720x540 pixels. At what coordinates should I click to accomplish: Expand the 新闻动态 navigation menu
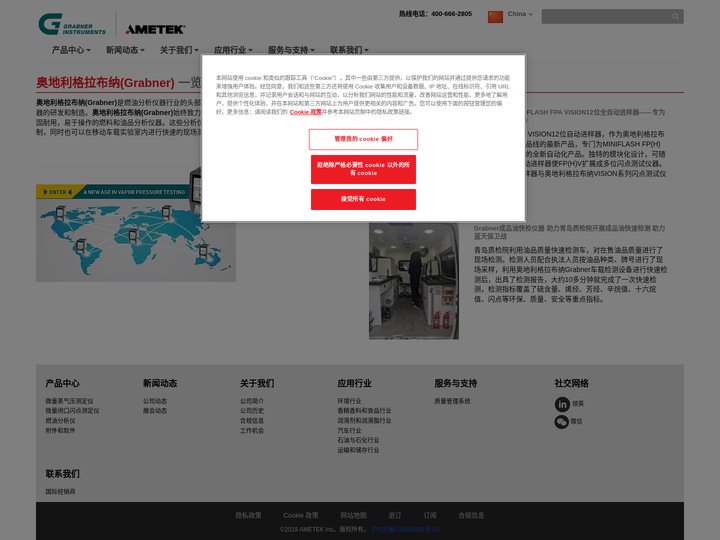(x=125, y=50)
